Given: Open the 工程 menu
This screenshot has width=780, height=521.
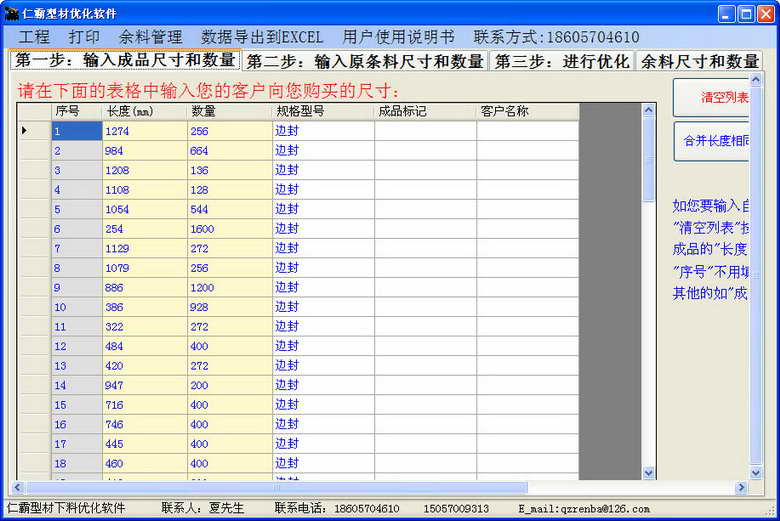Looking at the screenshot, I should 34,37.
